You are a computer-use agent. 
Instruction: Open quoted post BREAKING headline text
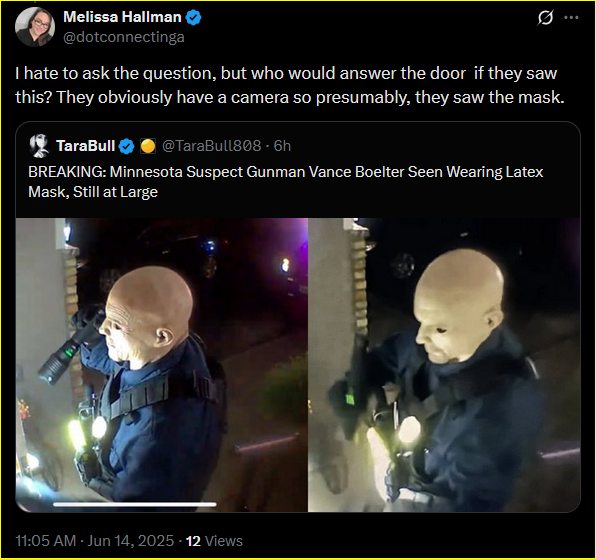coord(285,182)
